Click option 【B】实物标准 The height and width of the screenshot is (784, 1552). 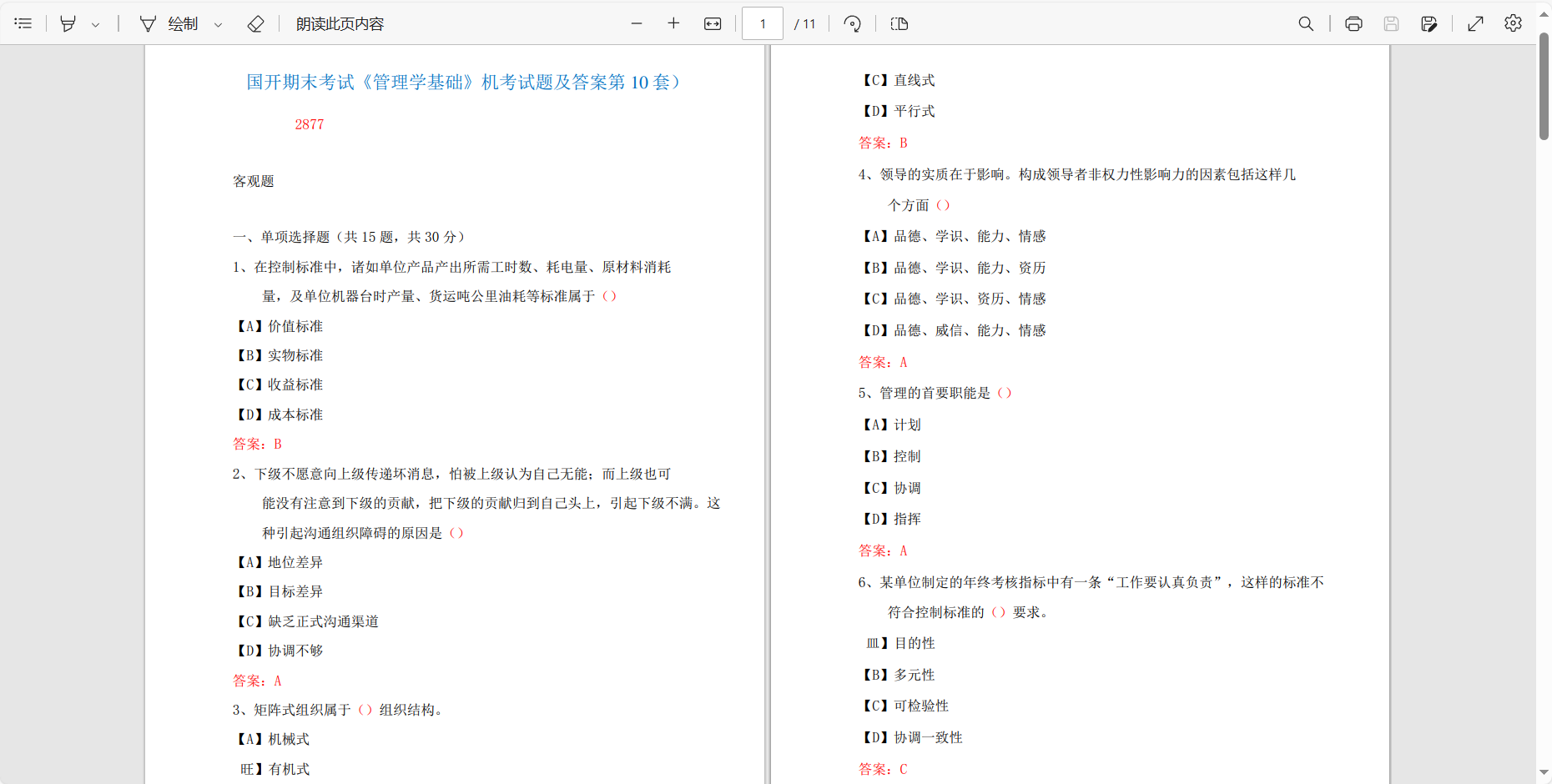pos(279,355)
